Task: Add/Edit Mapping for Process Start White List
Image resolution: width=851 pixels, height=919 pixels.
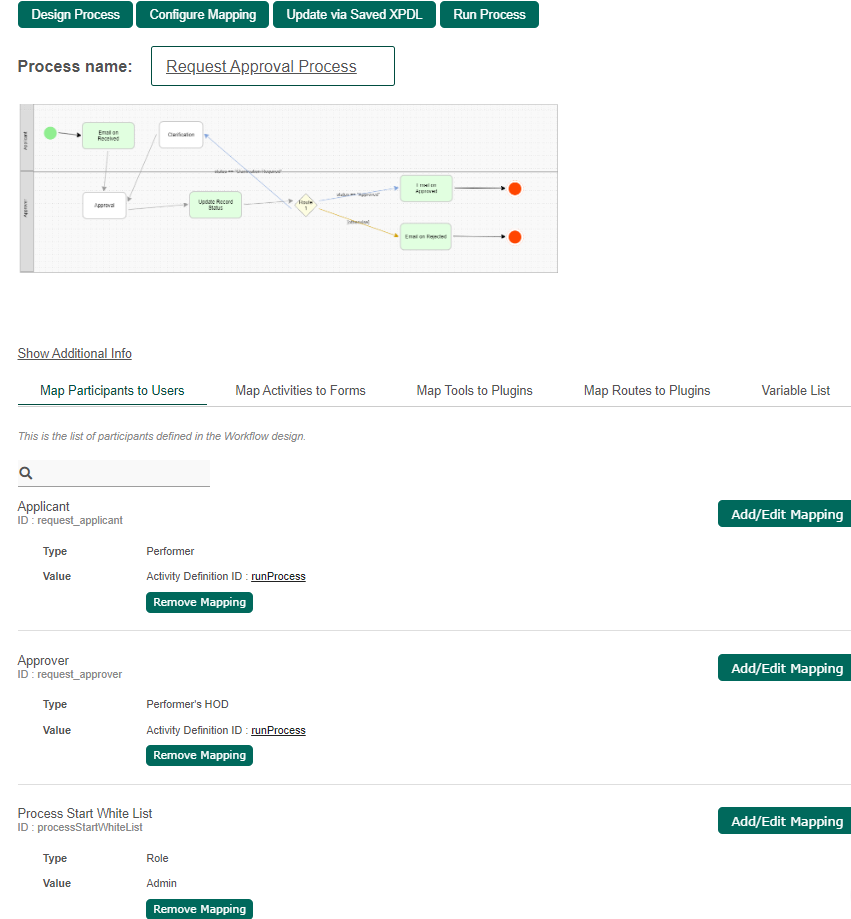Action: point(786,821)
